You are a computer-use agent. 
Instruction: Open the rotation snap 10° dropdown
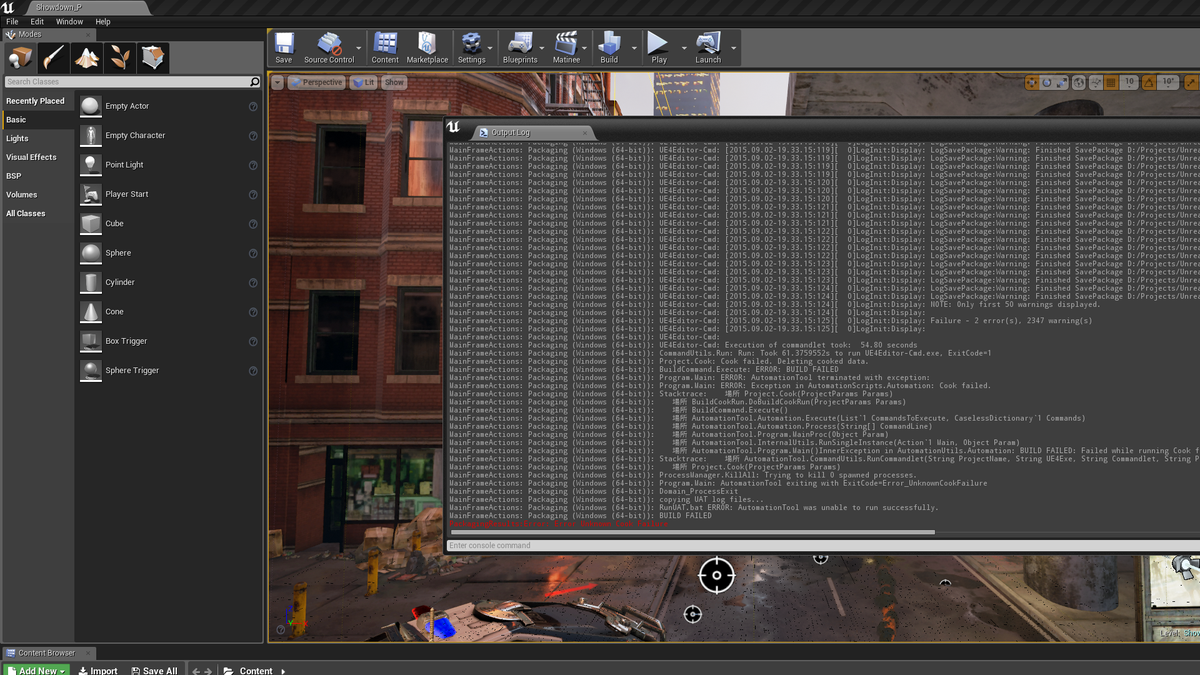tap(1169, 82)
